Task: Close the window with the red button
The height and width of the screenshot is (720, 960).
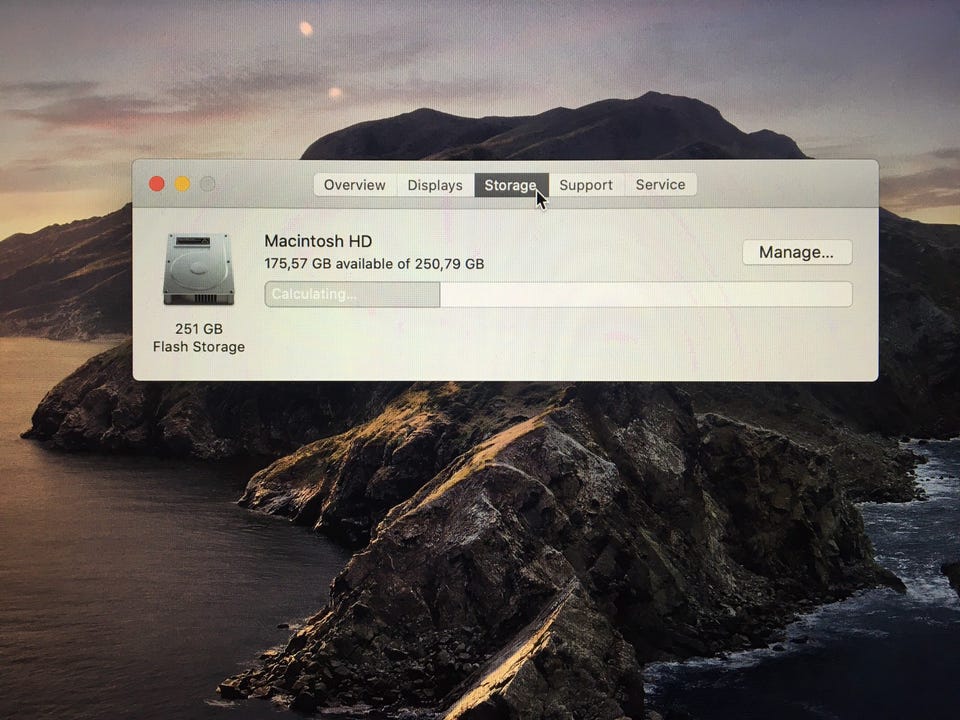Action: tap(157, 184)
